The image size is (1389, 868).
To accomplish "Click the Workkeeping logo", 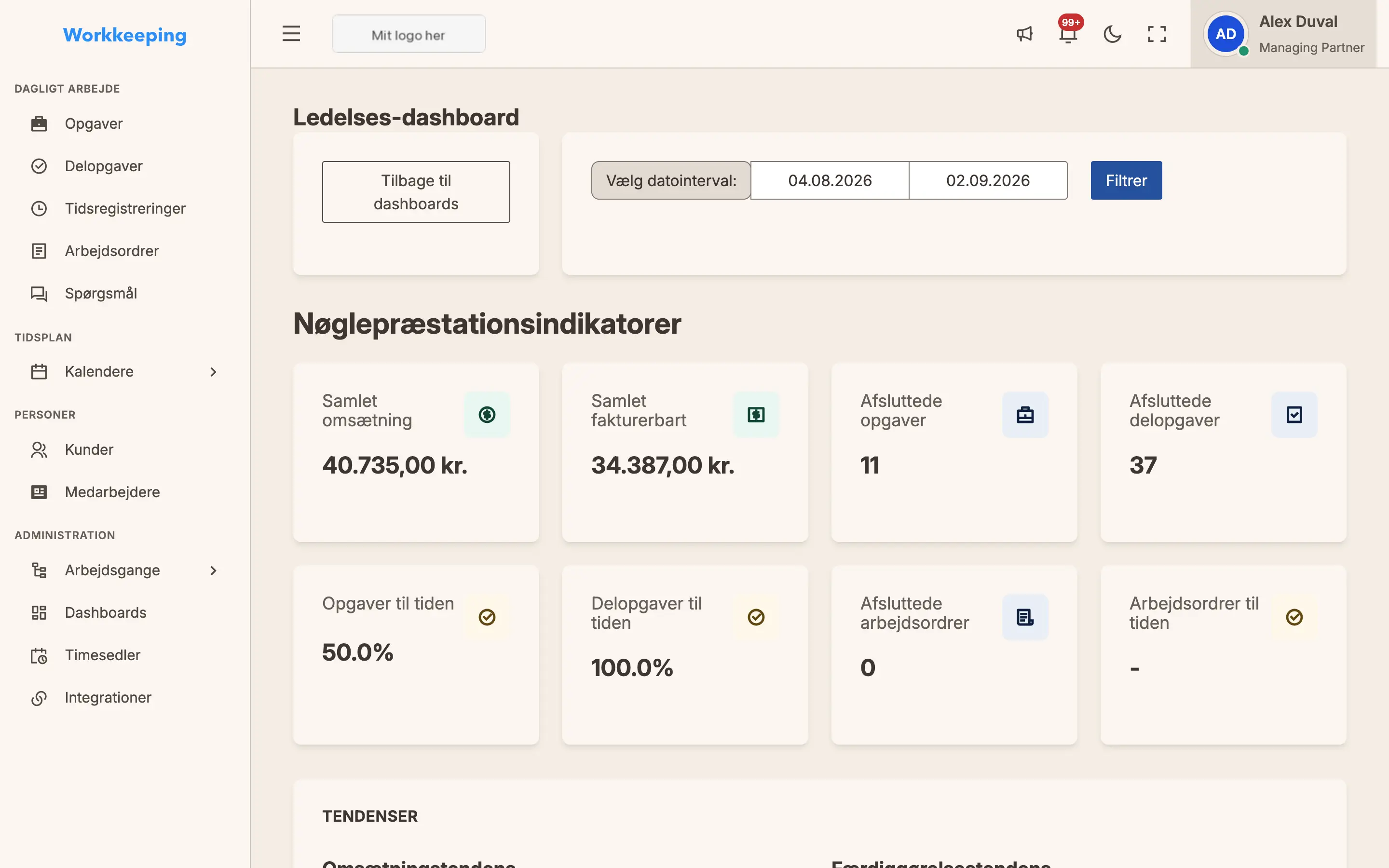I will pyautogui.click(x=124, y=35).
